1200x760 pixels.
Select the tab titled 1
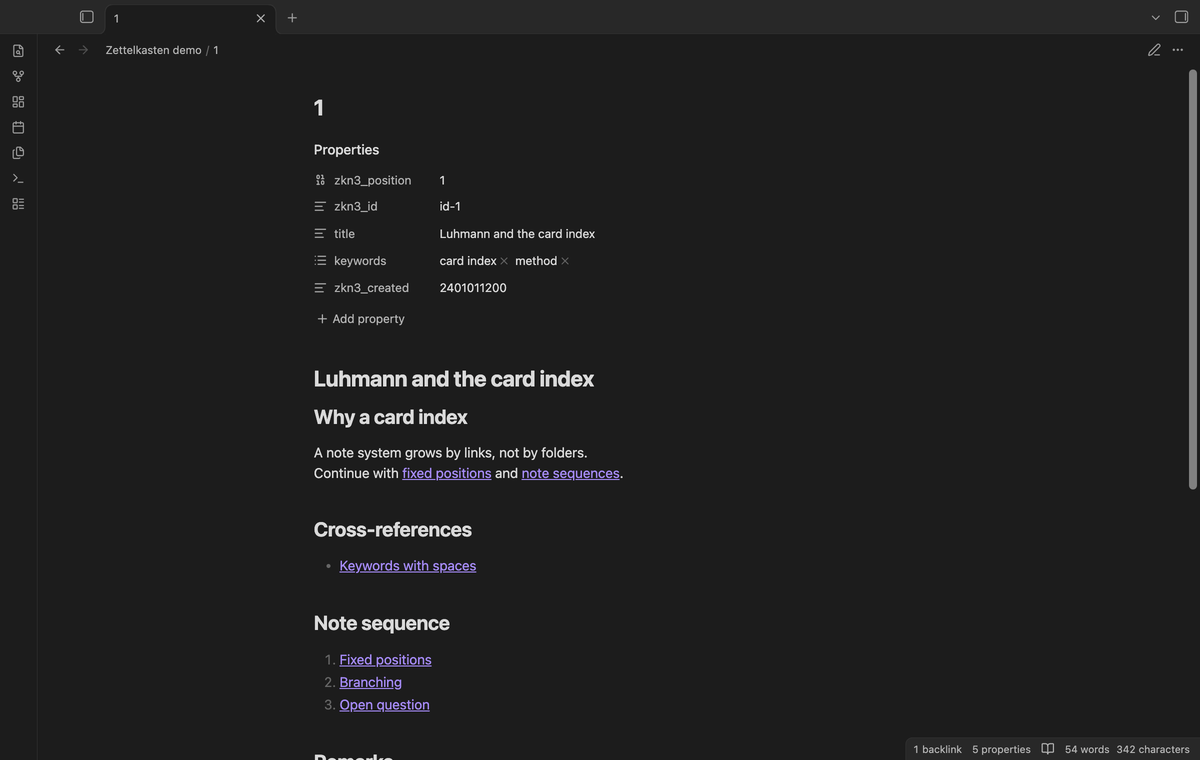pyautogui.click(x=190, y=18)
